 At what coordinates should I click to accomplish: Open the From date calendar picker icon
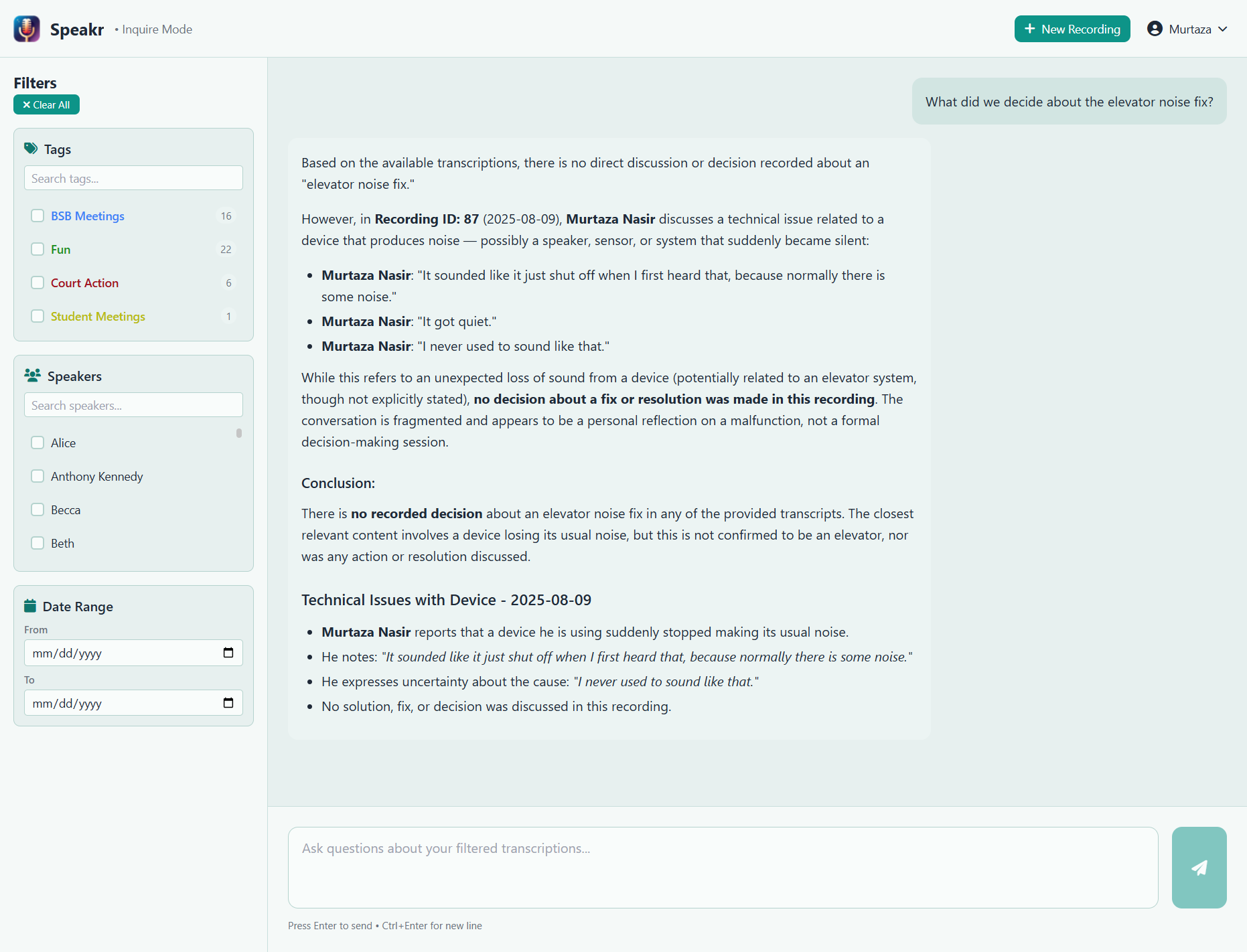click(228, 653)
